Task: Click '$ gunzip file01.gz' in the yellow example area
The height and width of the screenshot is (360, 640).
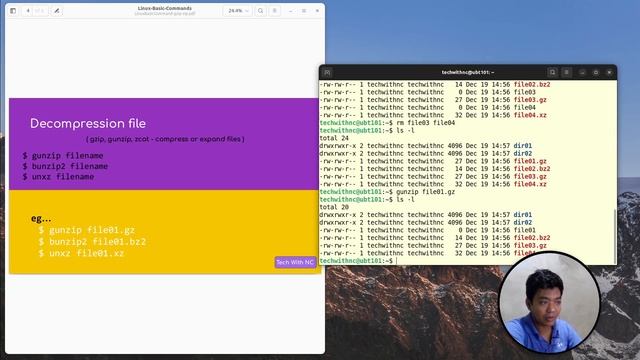Action: pyautogui.click(x=87, y=230)
